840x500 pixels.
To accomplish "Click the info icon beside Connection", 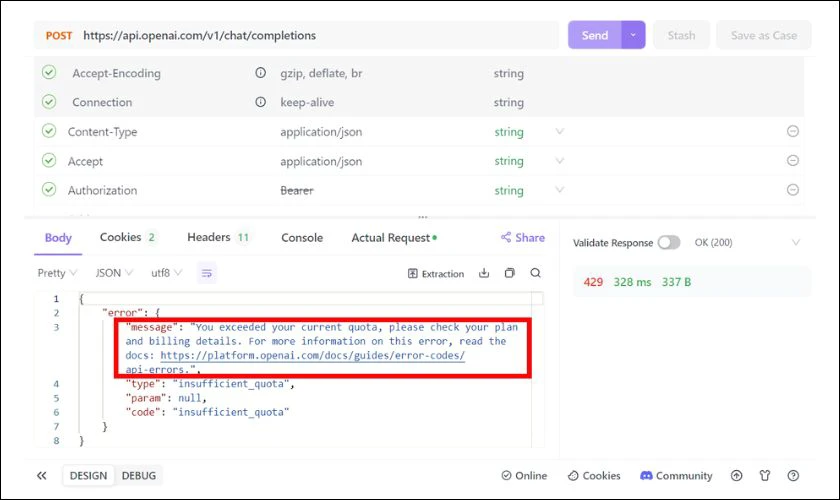I will (x=260, y=102).
